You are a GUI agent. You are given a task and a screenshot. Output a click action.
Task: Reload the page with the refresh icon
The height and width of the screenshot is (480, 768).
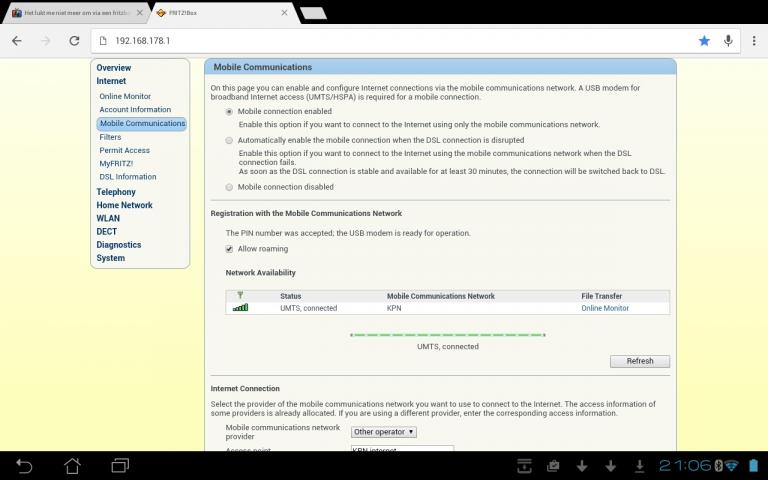pyautogui.click(x=74, y=41)
